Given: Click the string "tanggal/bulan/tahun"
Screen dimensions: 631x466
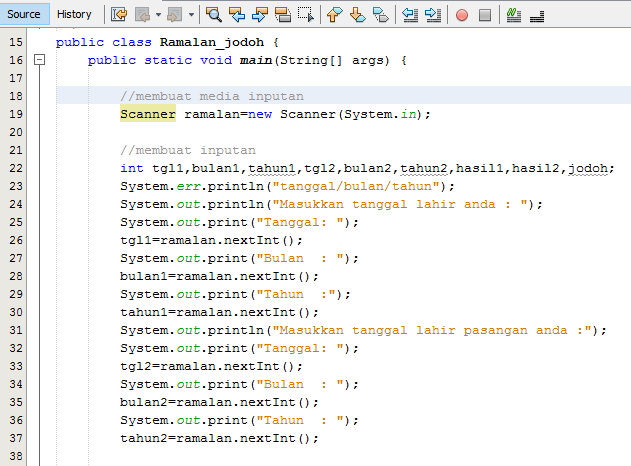Looking at the screenshot, I should pyautogui.click(x=356, y=186).
